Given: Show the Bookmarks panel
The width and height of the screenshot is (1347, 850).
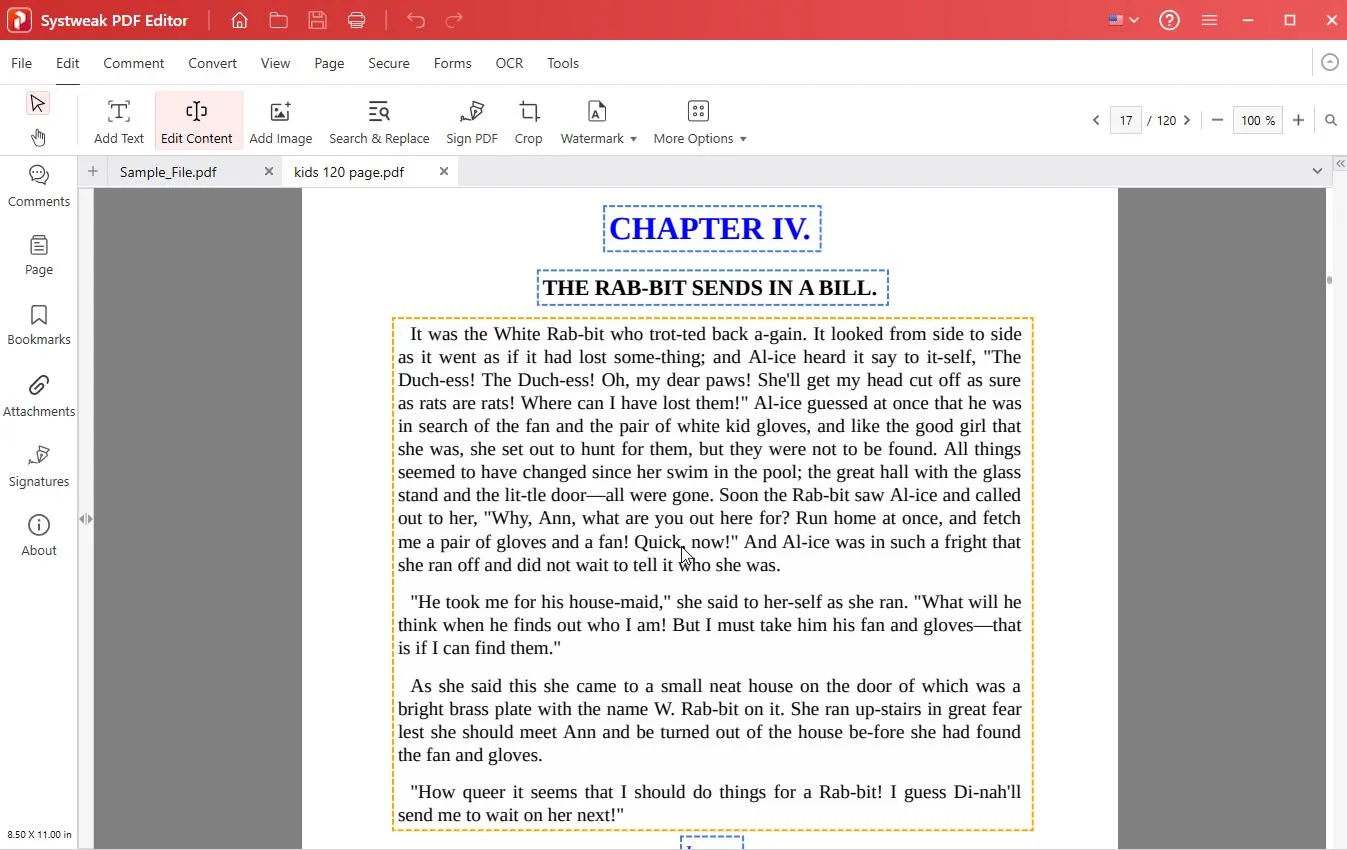Looking at the screenshot, I should coord(39,325).
